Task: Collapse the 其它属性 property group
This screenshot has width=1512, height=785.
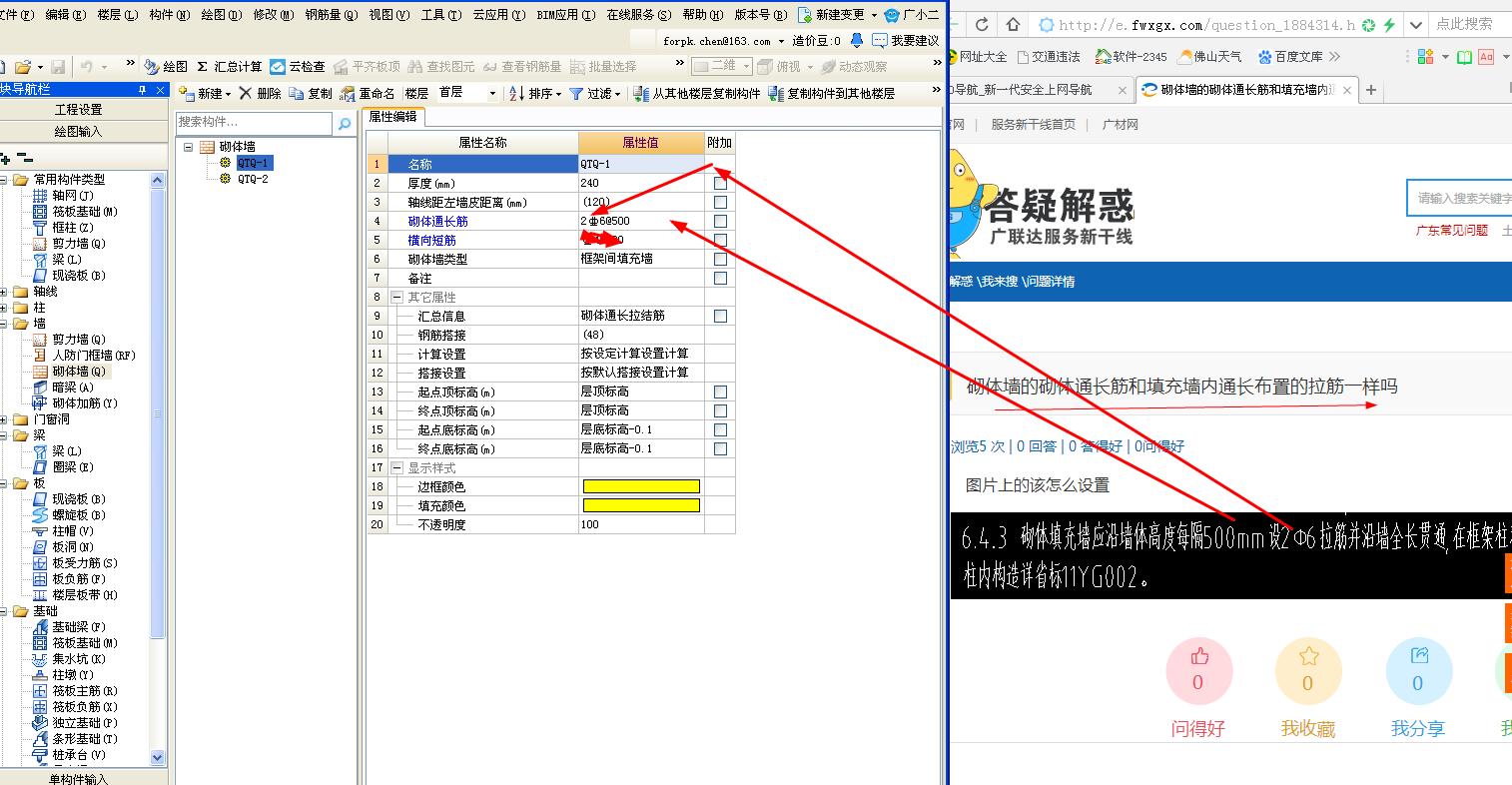Action: pos(396,298)
